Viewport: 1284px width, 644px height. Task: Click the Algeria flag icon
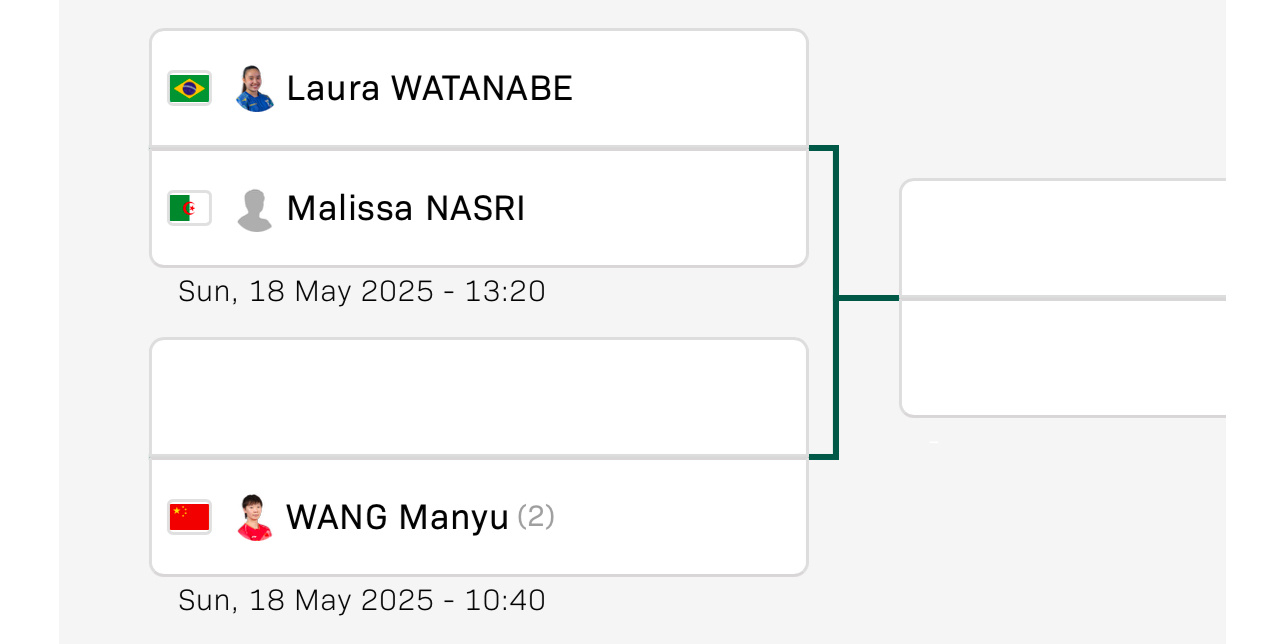(189, 208)
